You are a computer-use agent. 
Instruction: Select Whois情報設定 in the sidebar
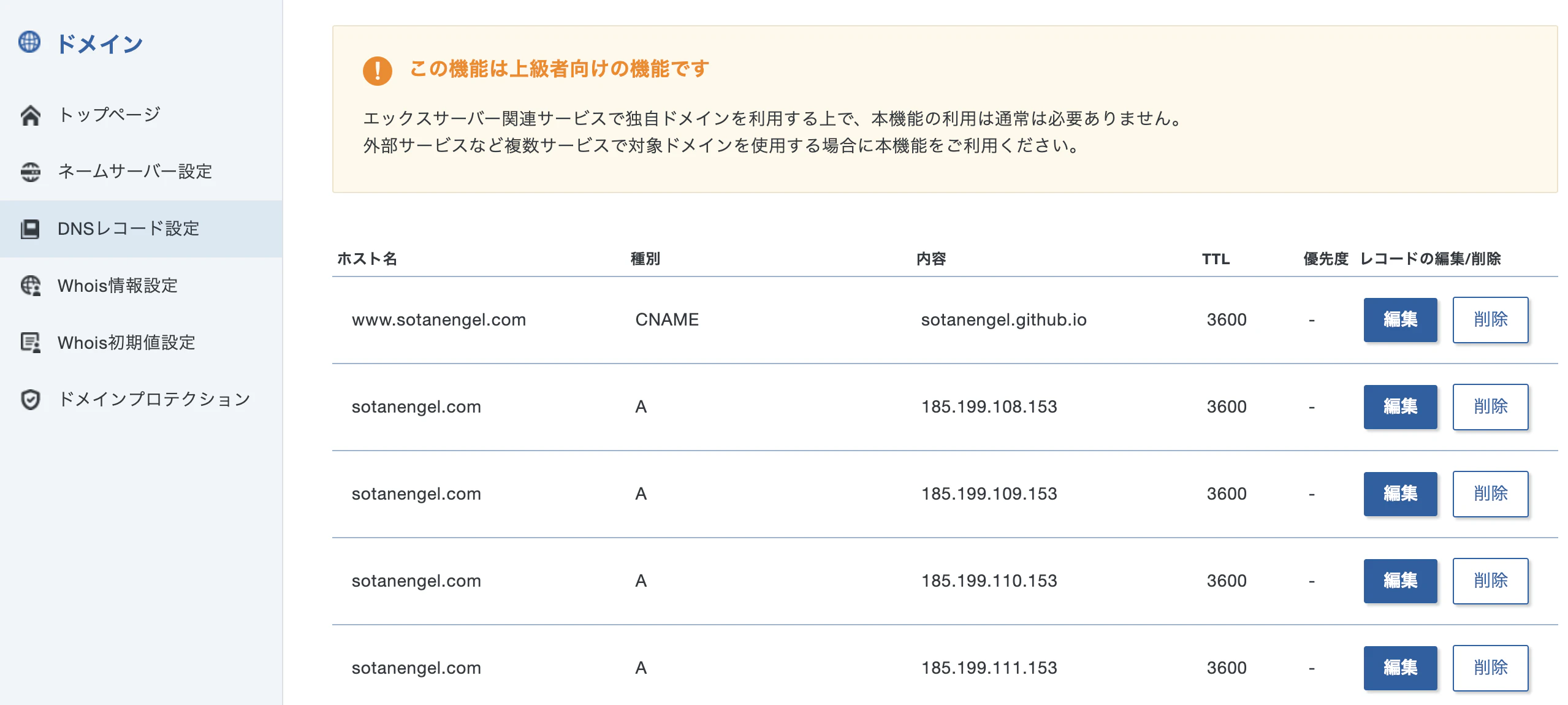click(118, 286)
